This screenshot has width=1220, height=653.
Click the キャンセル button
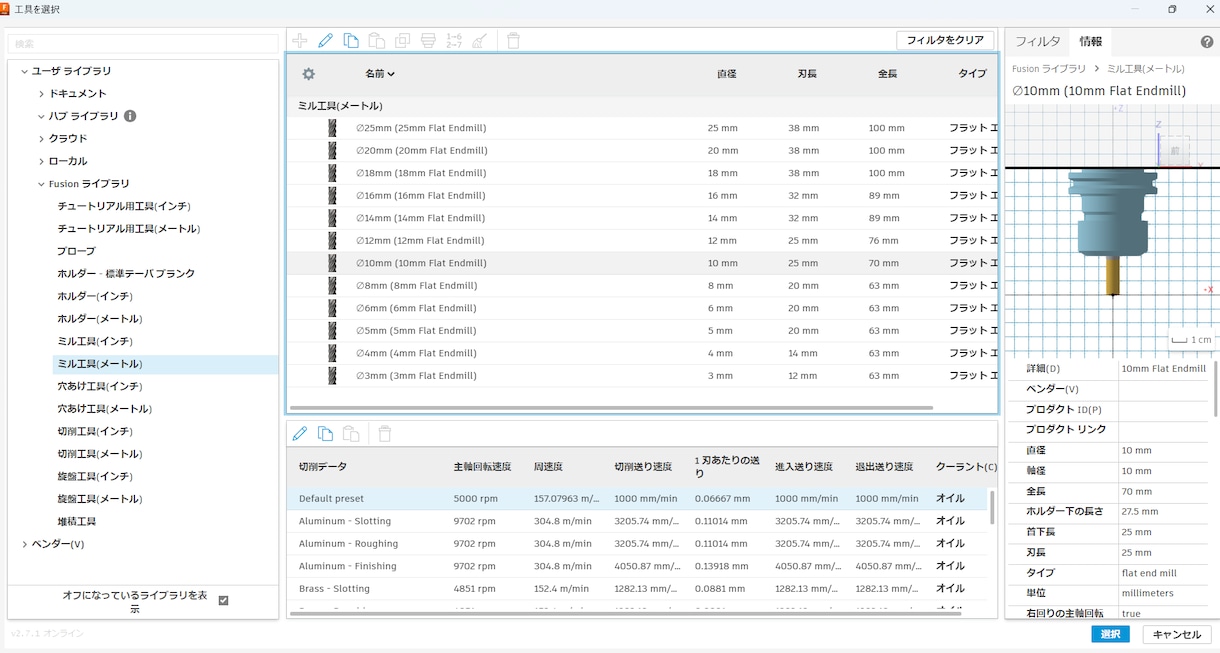pyautogui.click(x=1177, y=635)
